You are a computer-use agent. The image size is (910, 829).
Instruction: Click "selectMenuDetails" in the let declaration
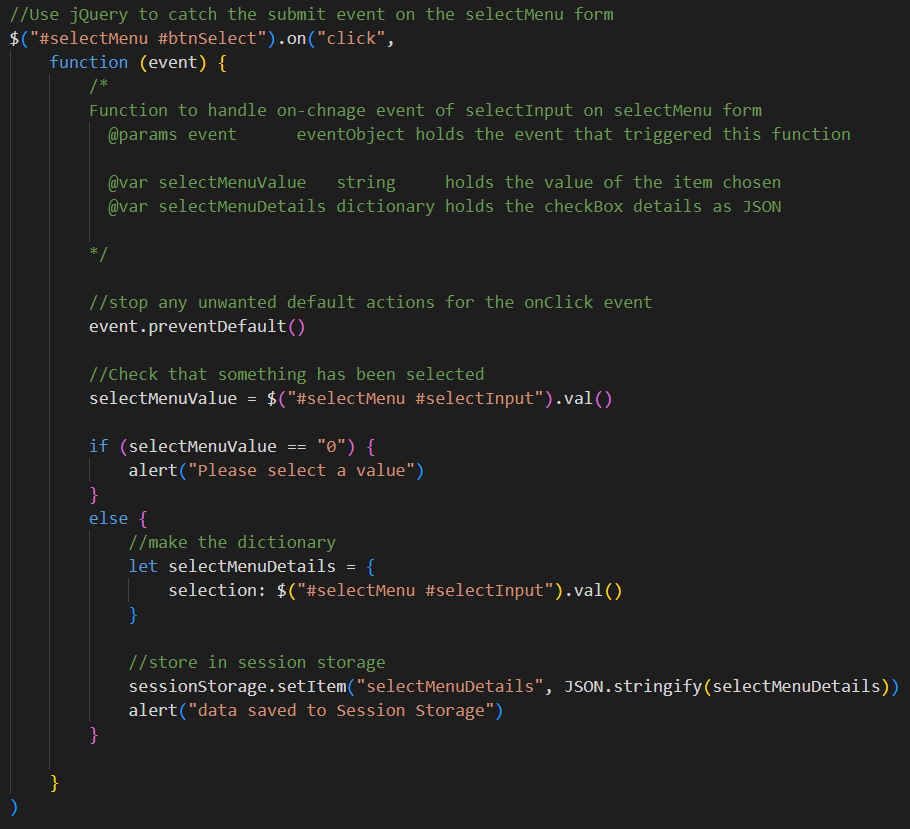tap(251, 567)
